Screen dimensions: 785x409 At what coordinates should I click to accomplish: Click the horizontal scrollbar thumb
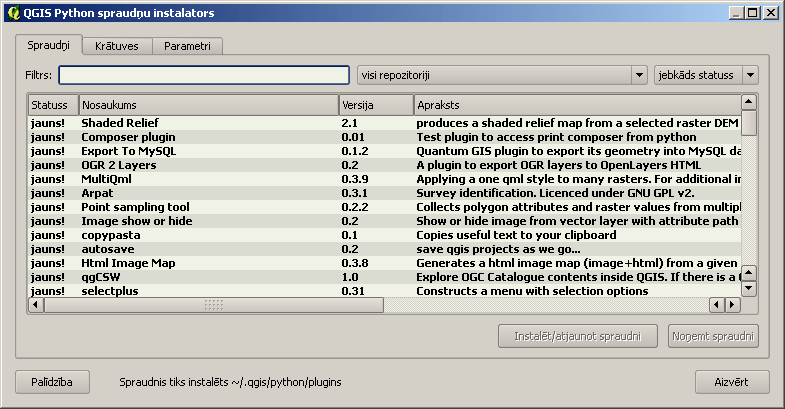[214, 304]
